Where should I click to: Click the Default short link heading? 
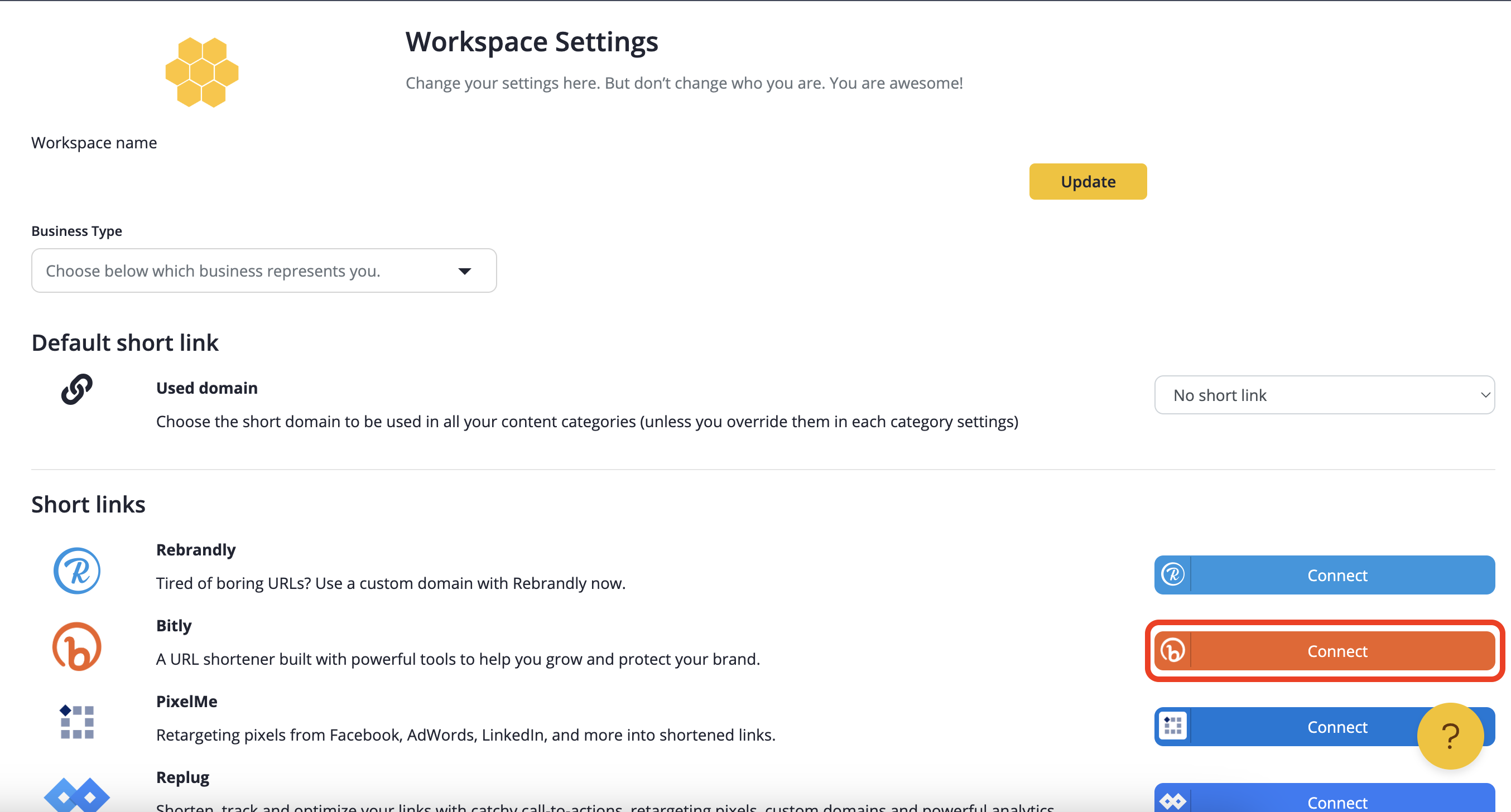point(125,343)
